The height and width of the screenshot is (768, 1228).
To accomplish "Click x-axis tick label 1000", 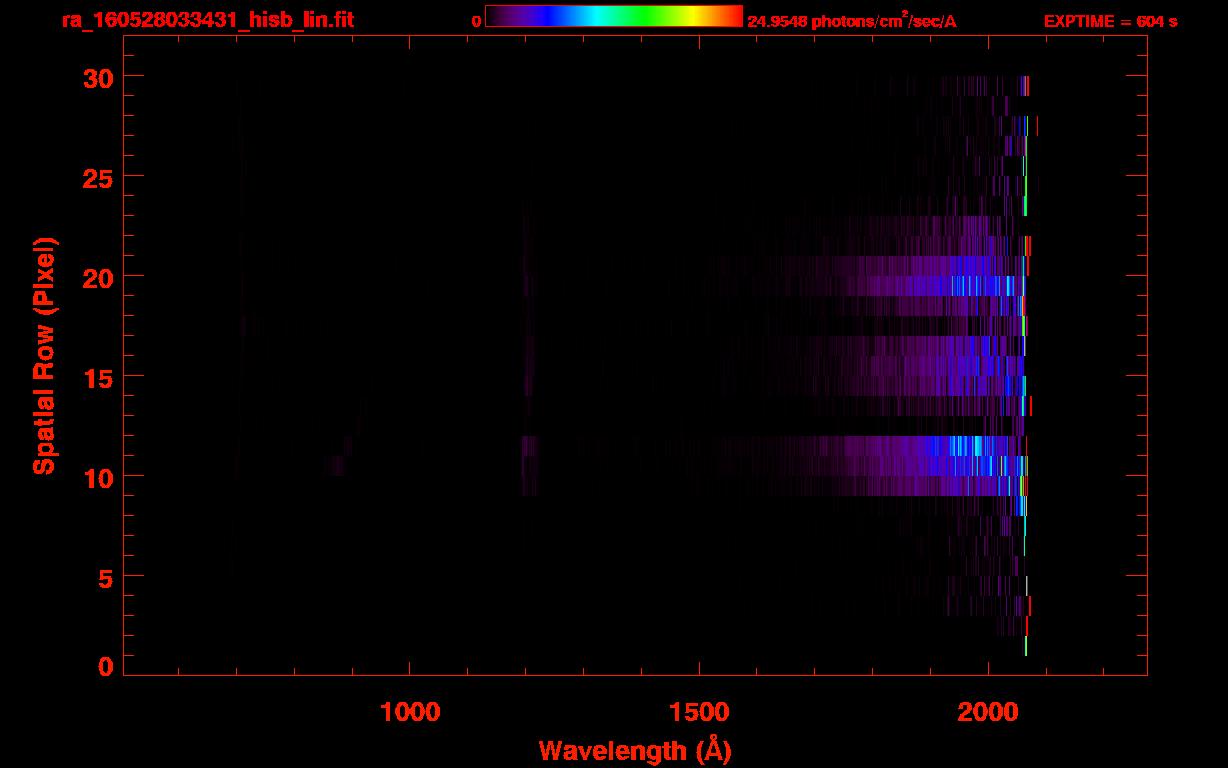I will point(410,711).
